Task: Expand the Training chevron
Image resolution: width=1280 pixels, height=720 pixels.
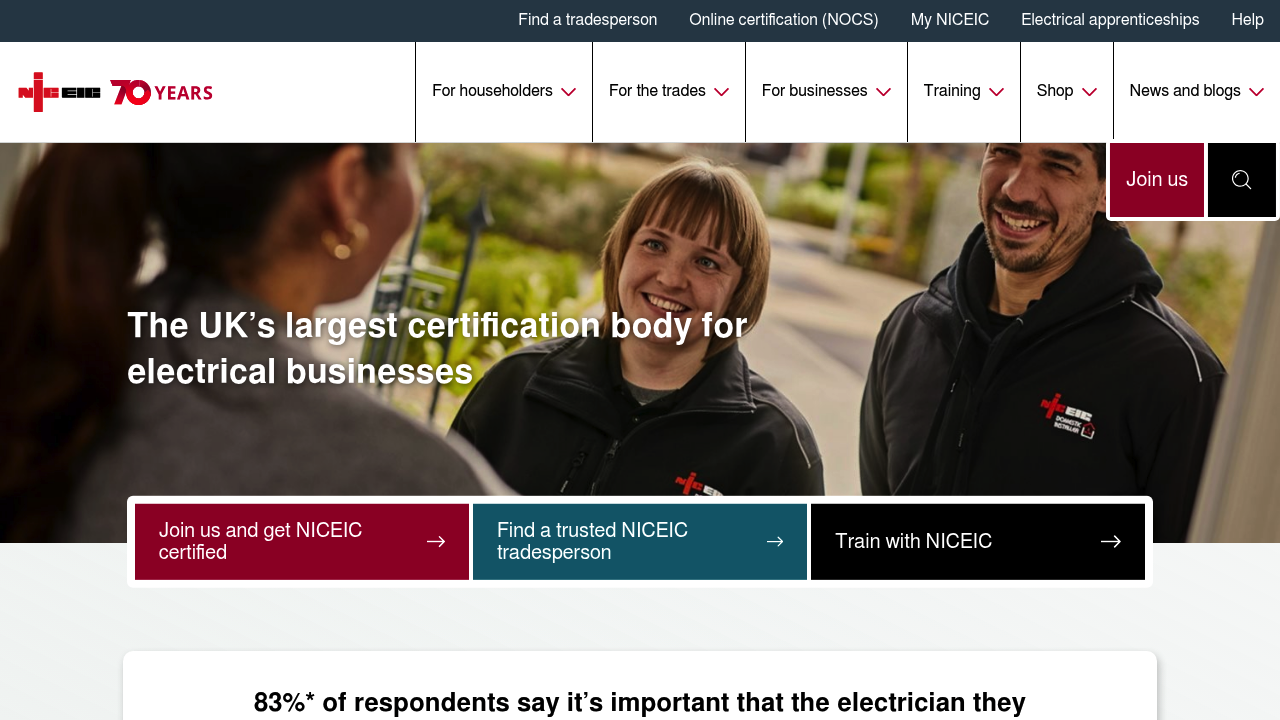Action: 997,92
